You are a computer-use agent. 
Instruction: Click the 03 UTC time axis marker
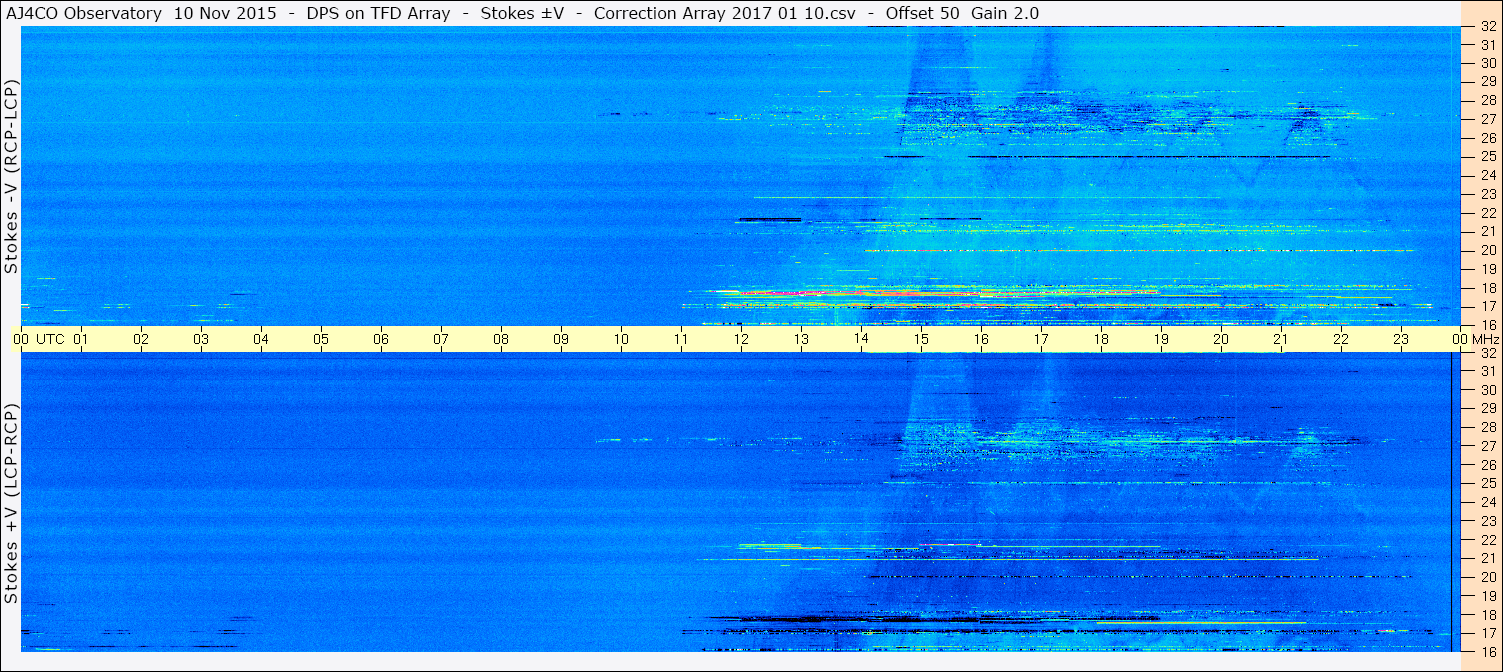[x=201, y=339]
